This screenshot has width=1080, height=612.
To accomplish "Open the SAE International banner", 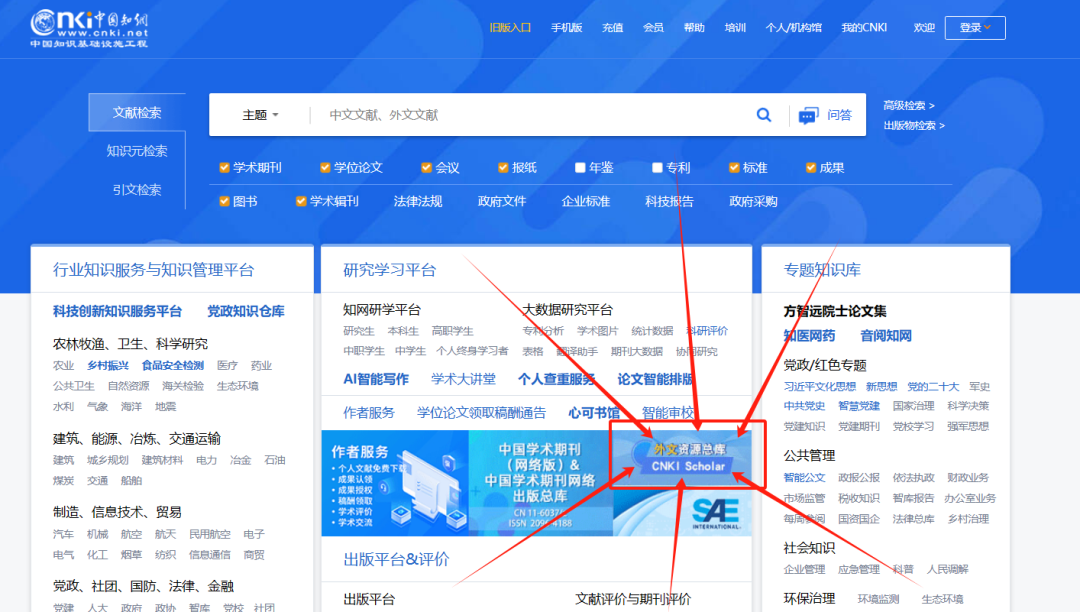I will pos(682,512).
